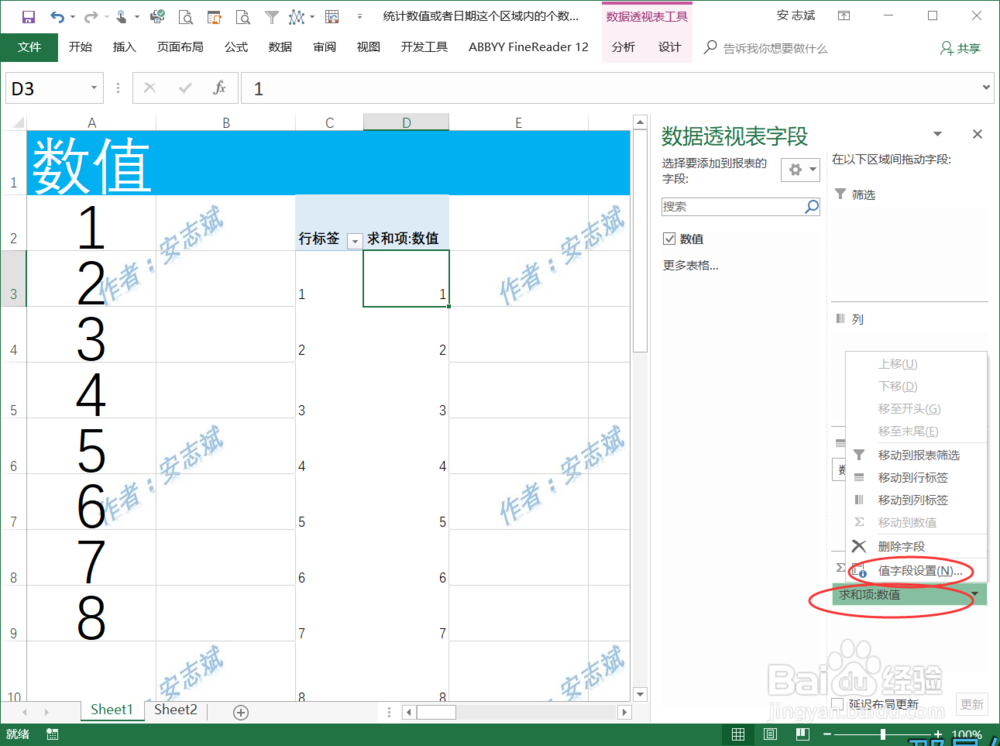Click the Share person icon
The image size is (1000, 746).
tap(946, 48)
